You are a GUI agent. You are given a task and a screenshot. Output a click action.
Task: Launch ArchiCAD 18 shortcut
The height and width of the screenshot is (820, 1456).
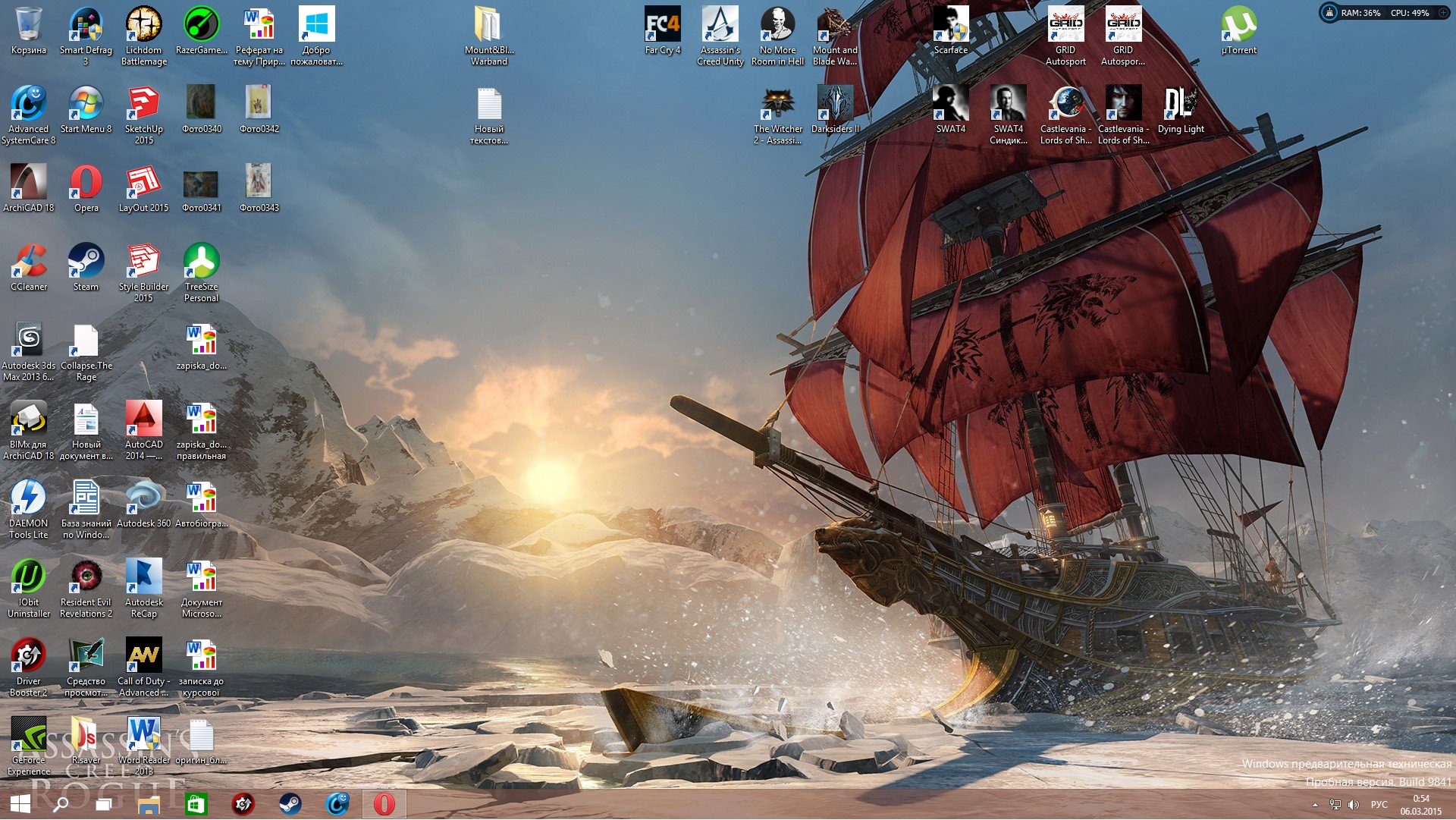click(x=29, y=188)
